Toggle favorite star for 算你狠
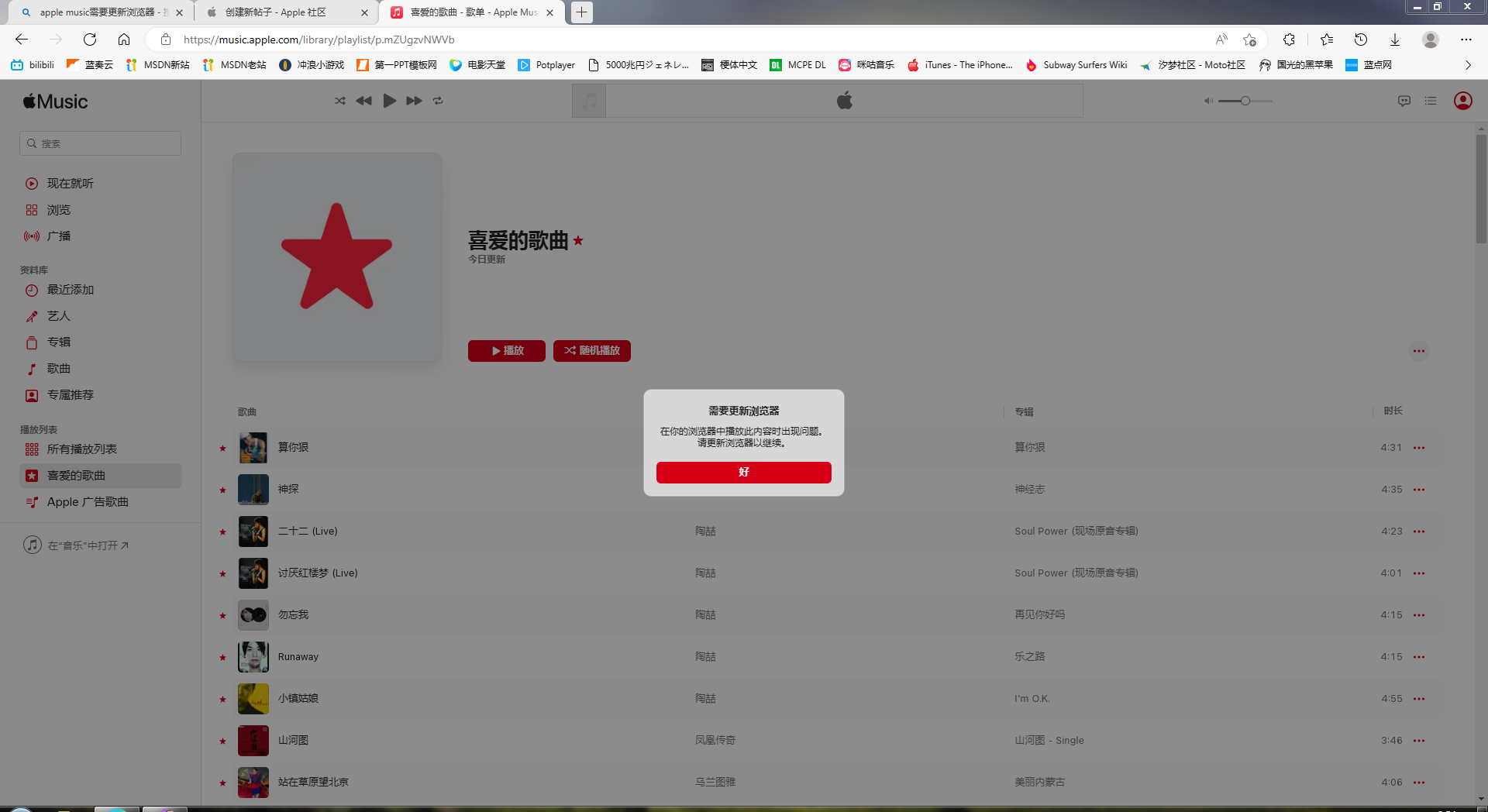The image size is (1488, 812). [x=223, y=449]
